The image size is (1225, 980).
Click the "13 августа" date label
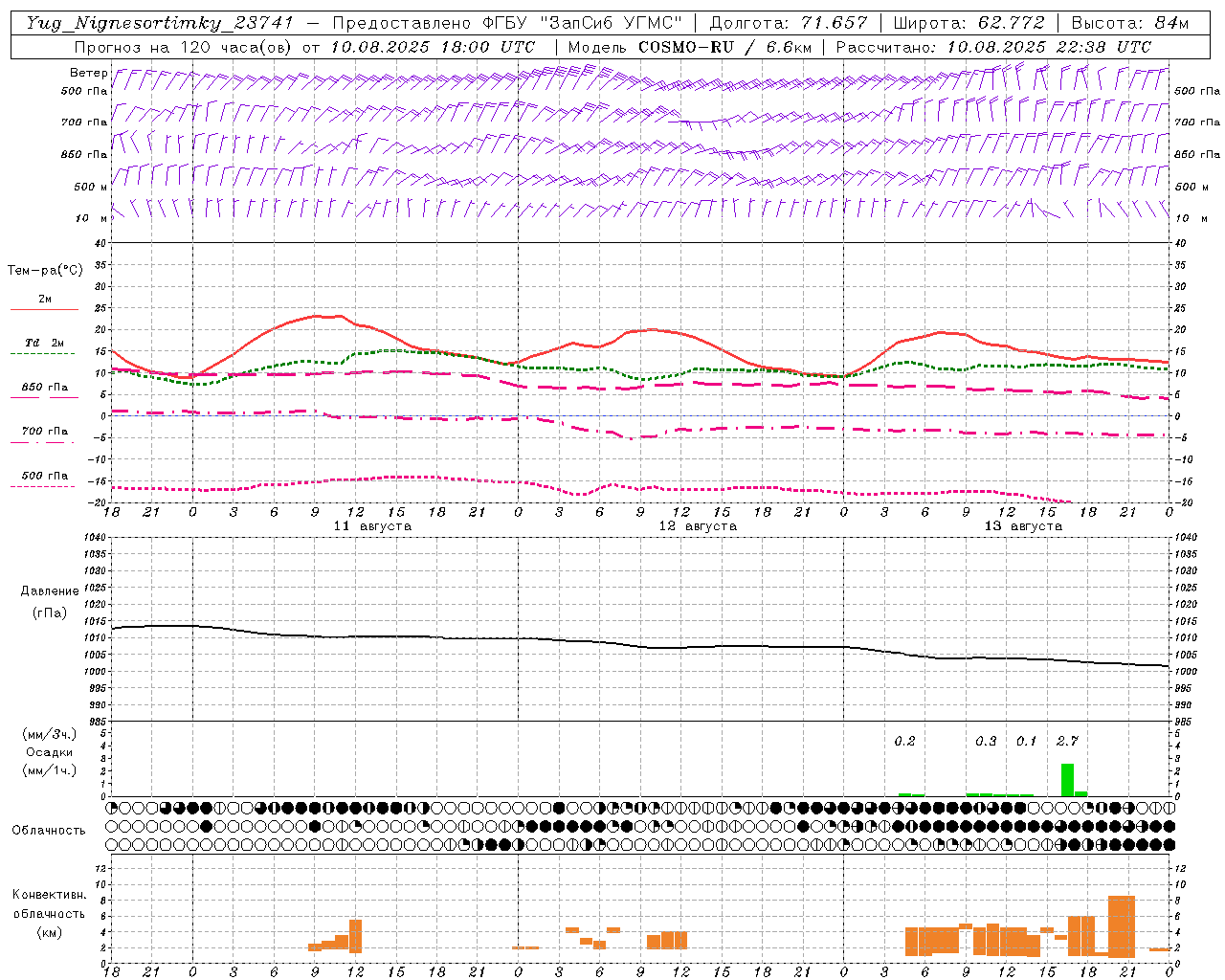click(1023, 526)
